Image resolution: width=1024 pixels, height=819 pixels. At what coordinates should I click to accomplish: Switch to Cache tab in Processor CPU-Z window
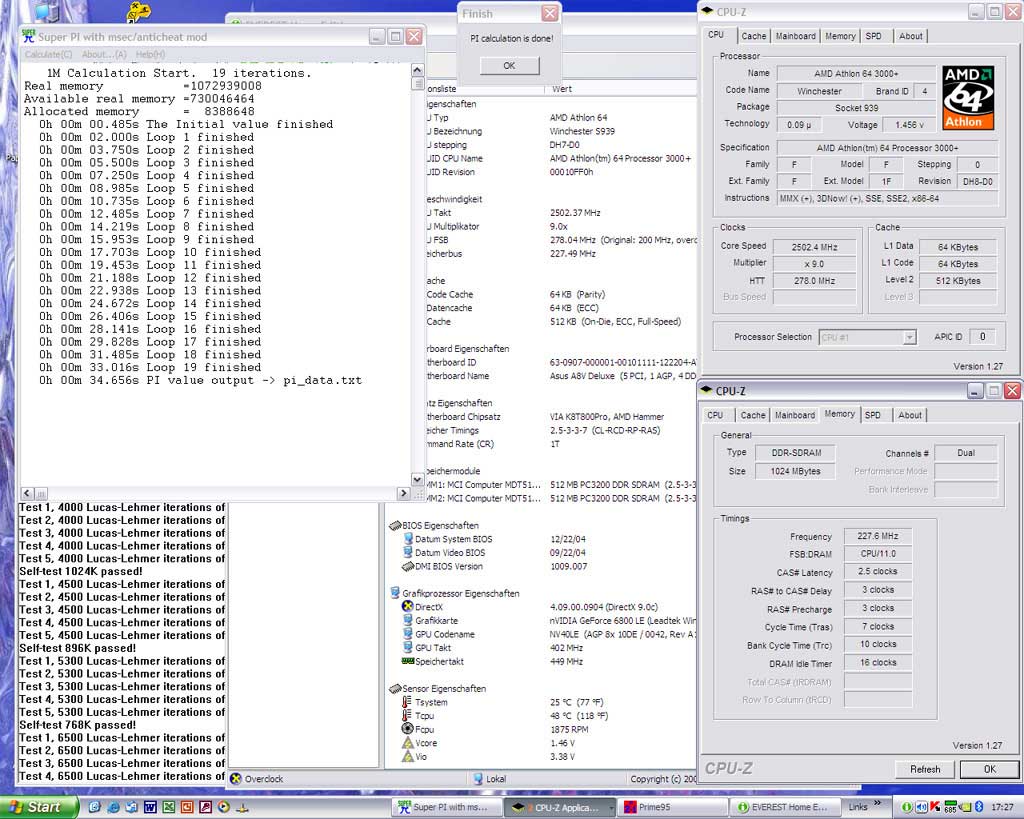coord(754,36)
